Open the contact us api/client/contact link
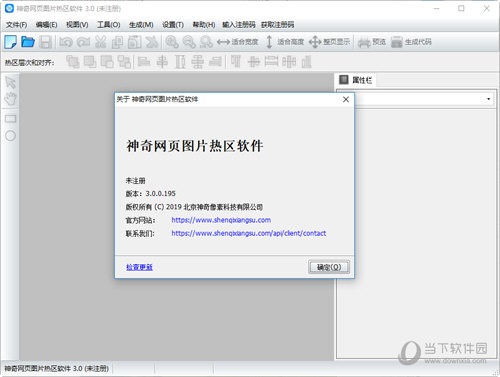Image resolution: width=500 pixels, height=377 pixels. point(249,233)
